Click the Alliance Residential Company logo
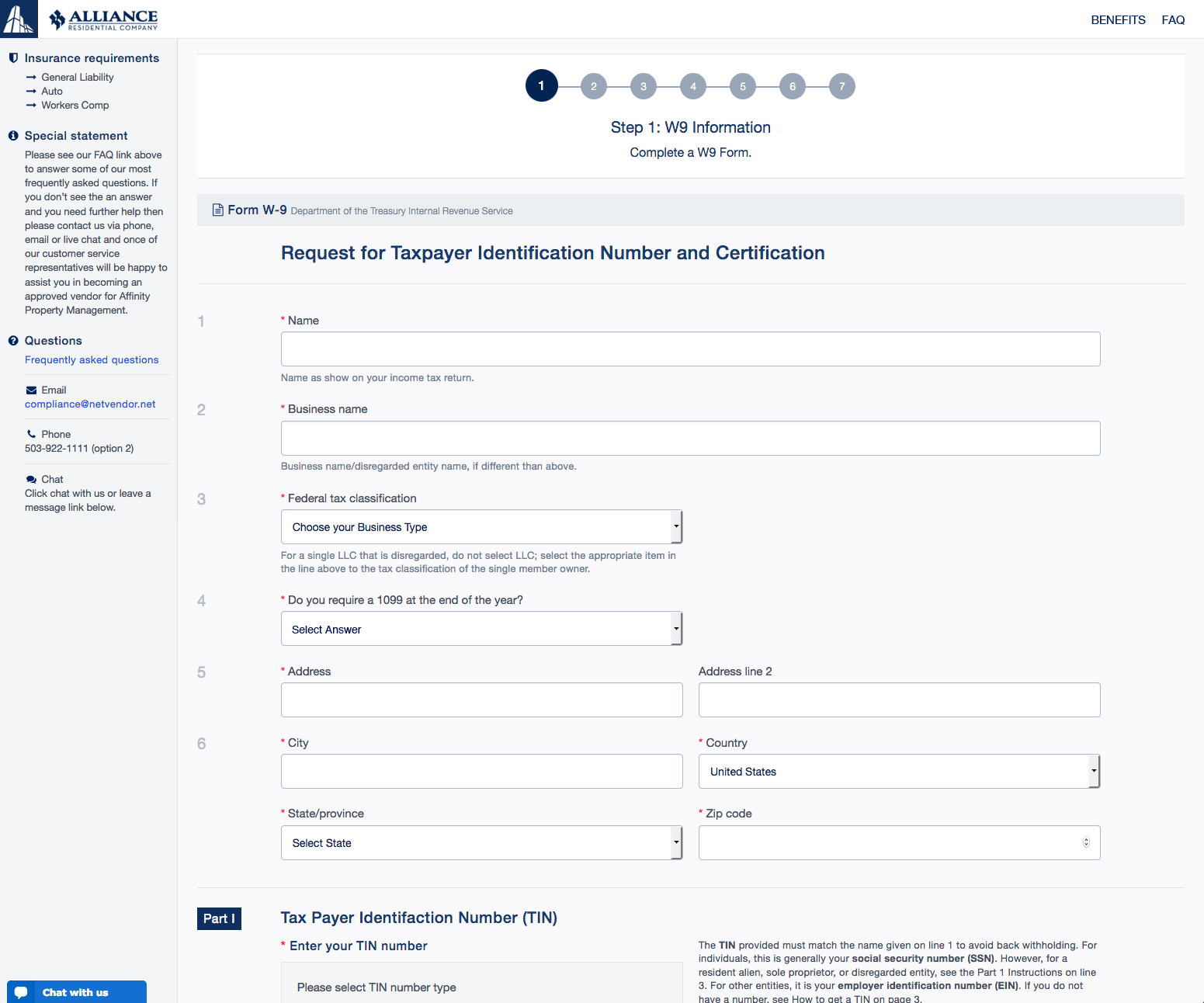Screen dimensions: 1204x1003 coord(104,19)
